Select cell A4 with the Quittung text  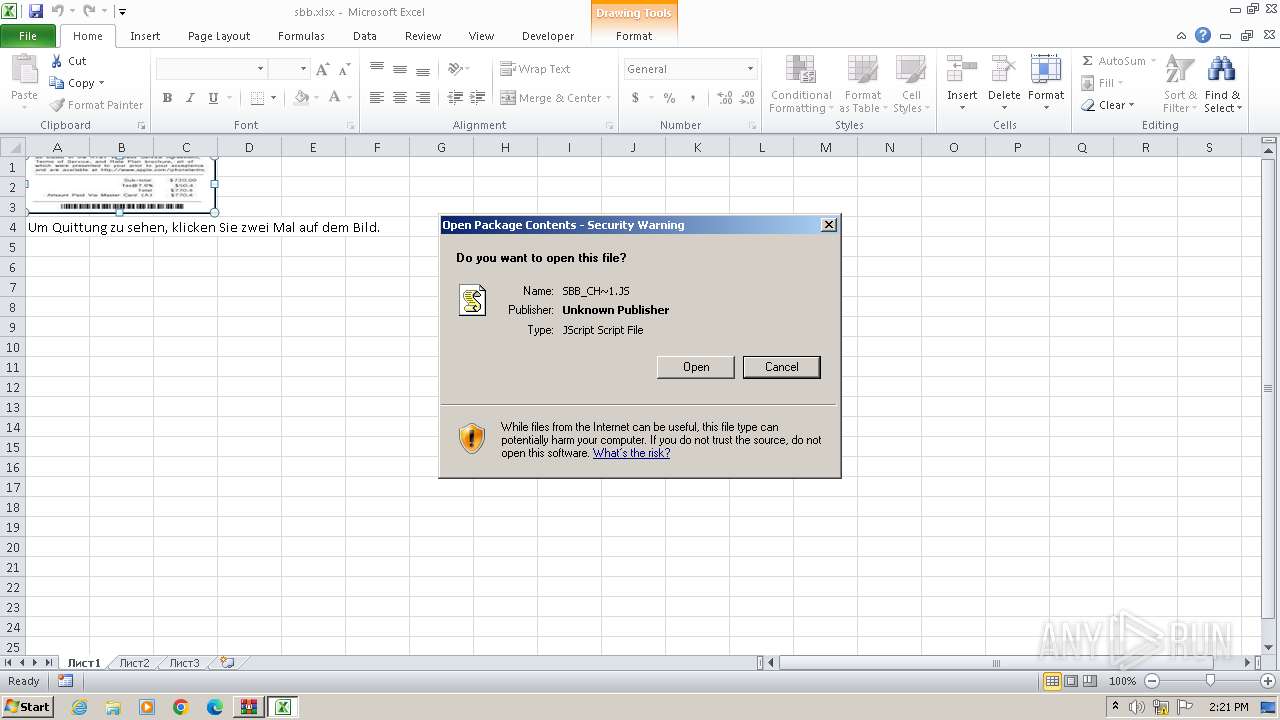(x=57, y=227)
